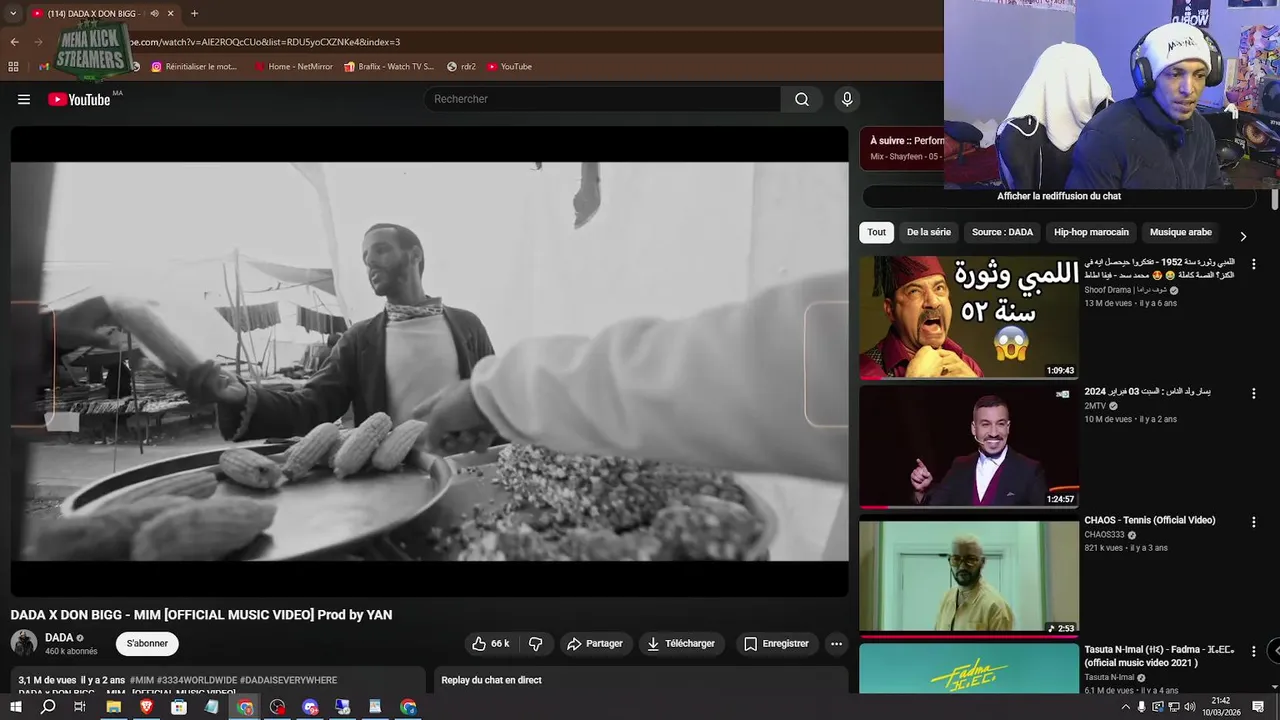Open Home - NetMirror bookmark

point(293,67)
